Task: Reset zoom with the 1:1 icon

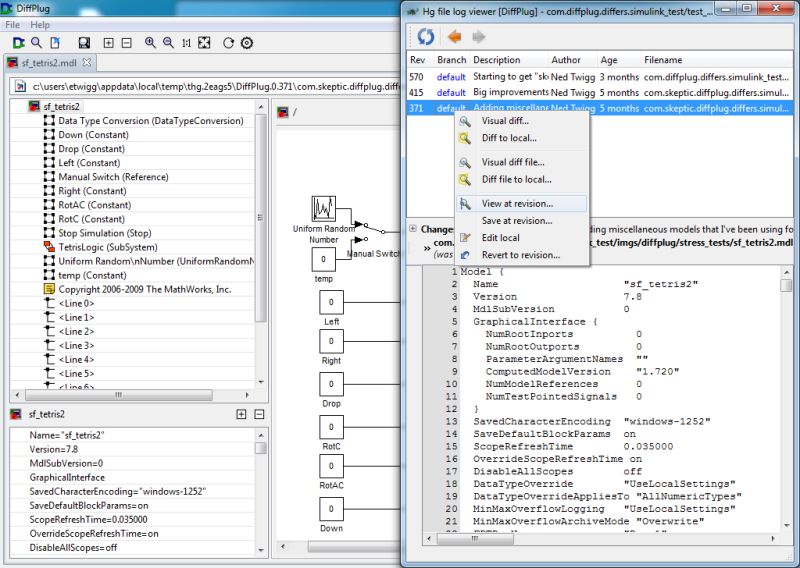Action: coord(186,43)
